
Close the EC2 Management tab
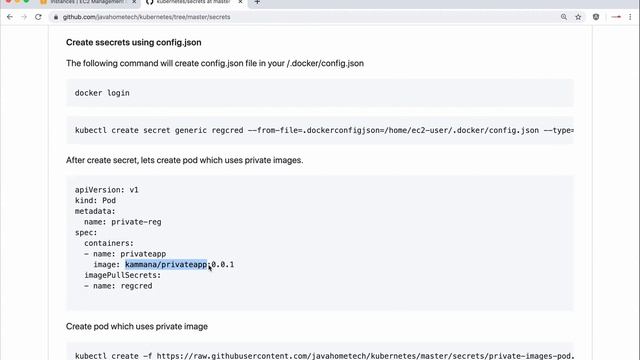134,2
